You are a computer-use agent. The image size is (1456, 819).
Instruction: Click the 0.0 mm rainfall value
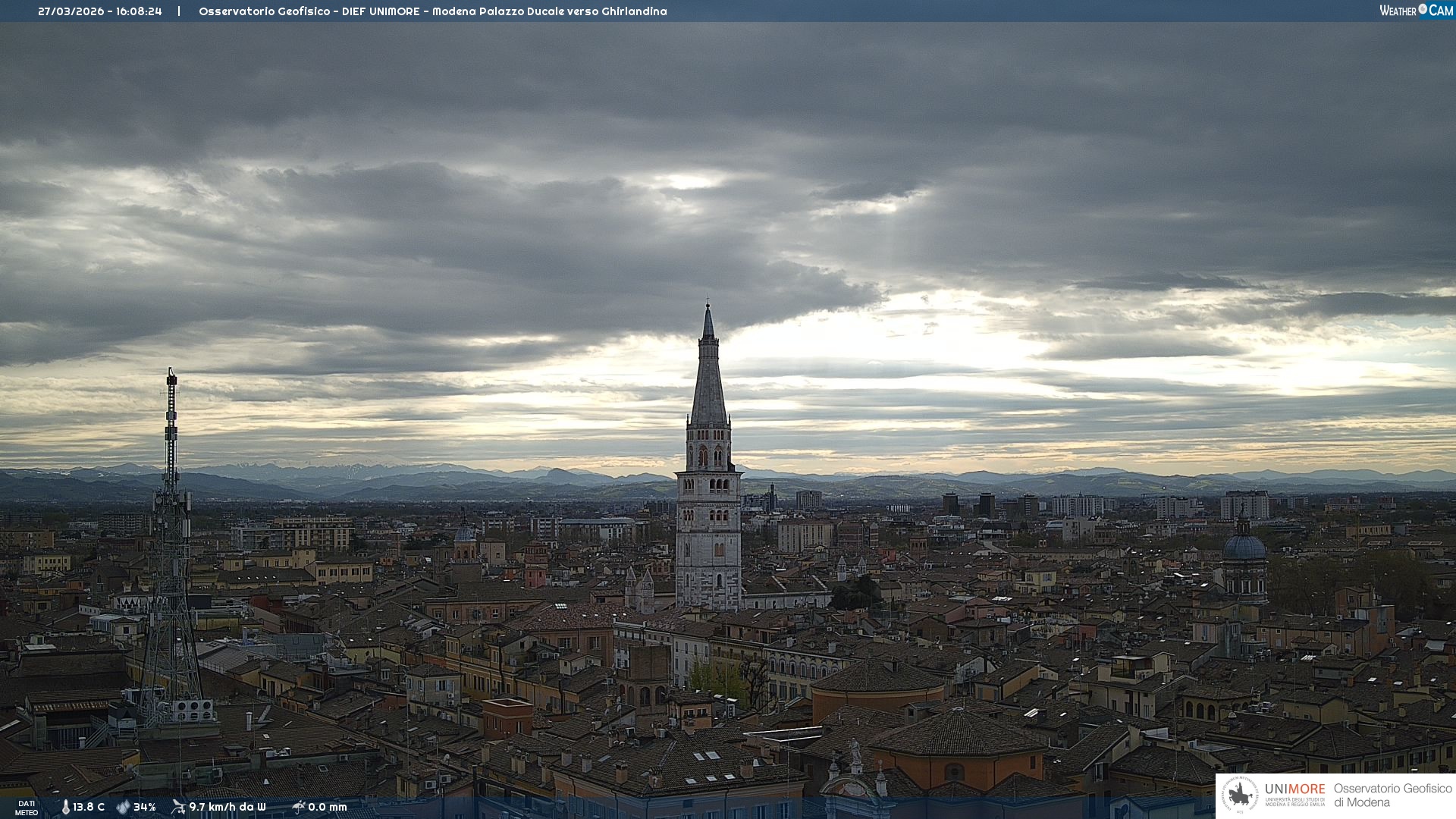328,807
